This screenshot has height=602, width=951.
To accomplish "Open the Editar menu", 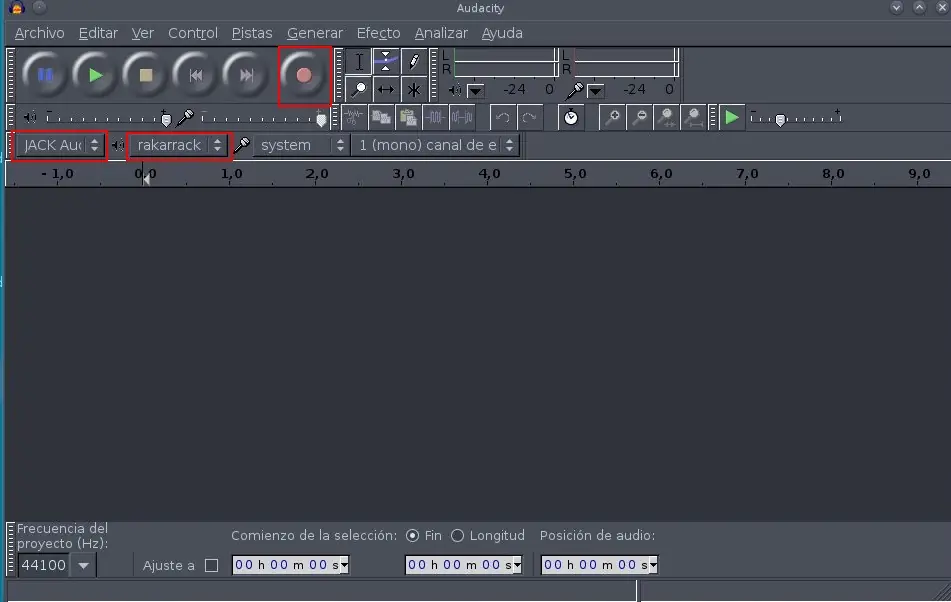I will 98,33.
